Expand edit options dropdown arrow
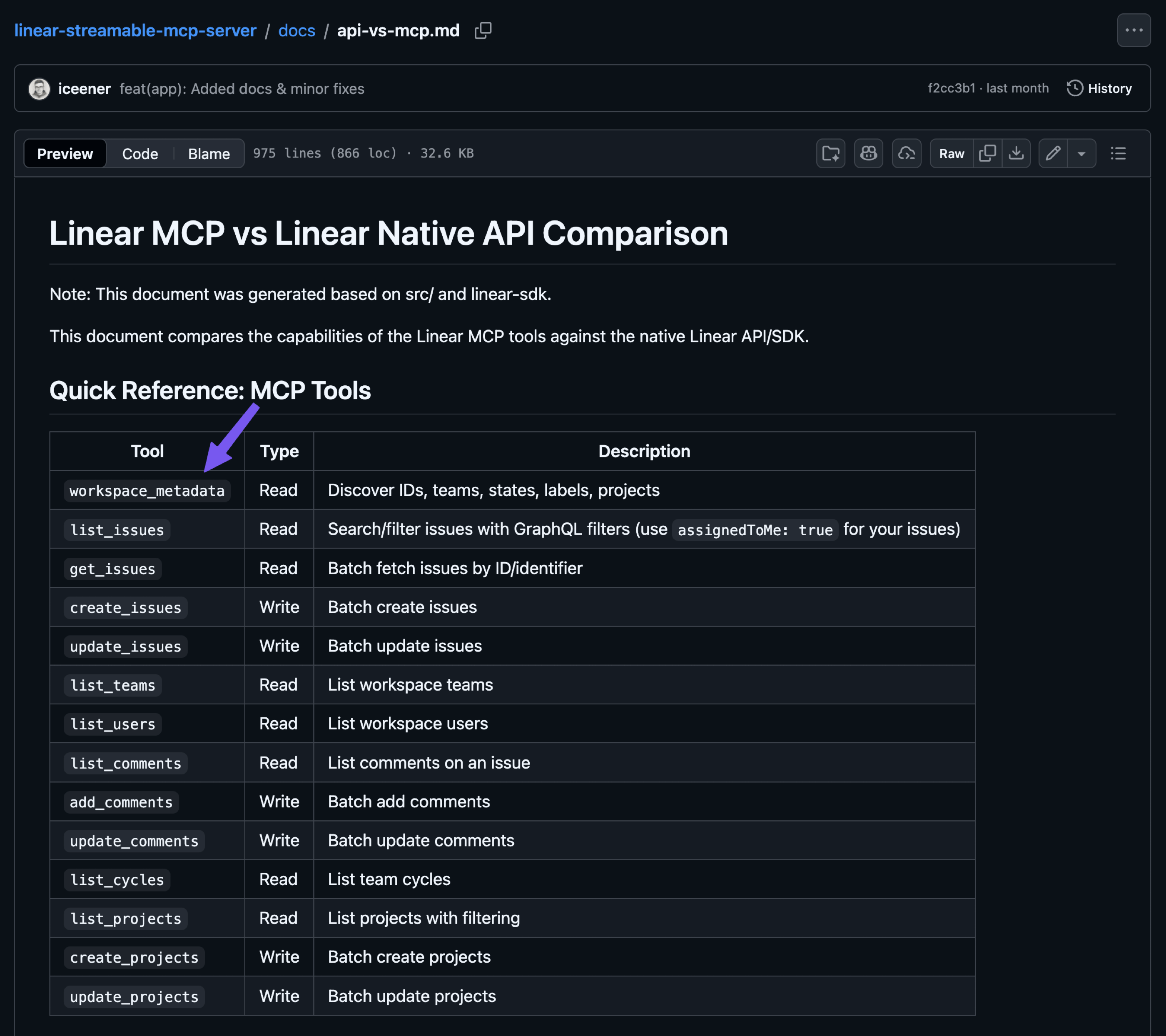Screen dimensions: 1166x1036 tap(1081, 153)
